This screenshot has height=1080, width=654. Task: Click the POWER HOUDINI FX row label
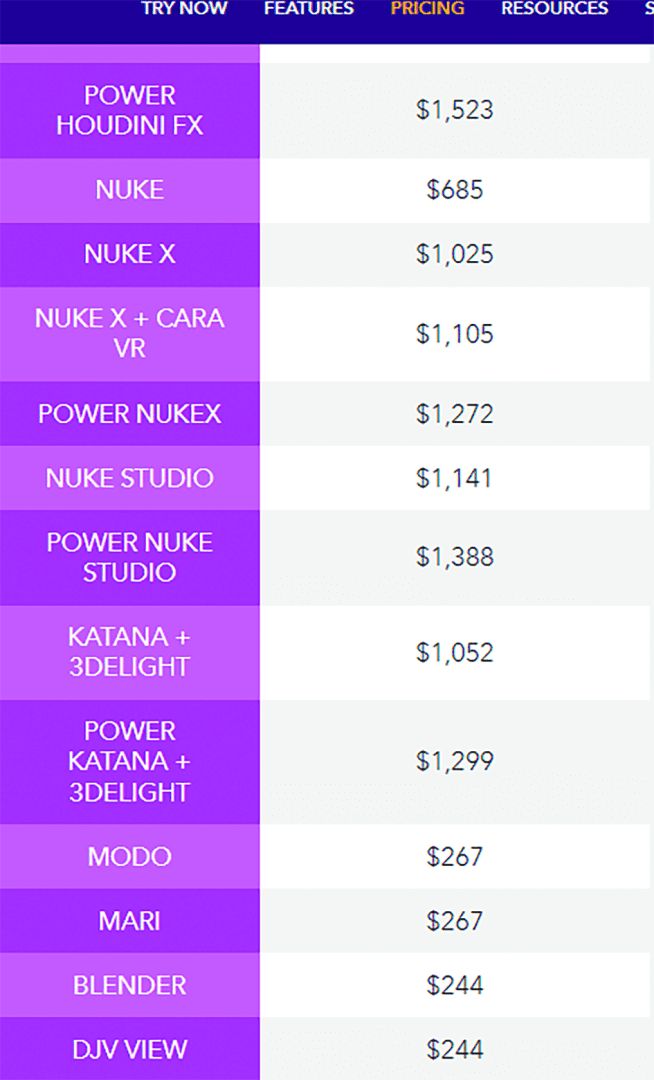click(130, 110)
